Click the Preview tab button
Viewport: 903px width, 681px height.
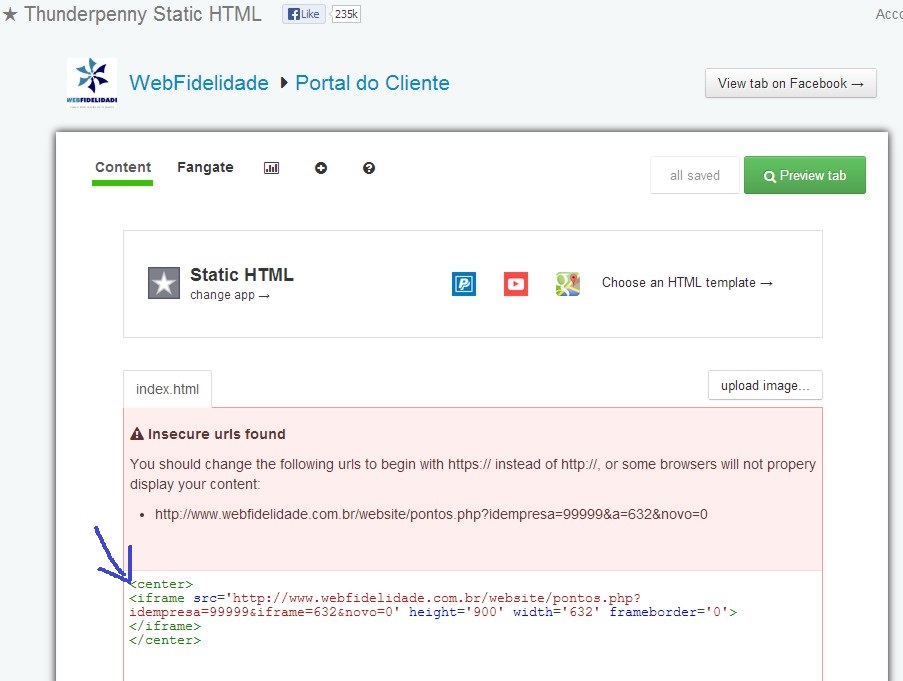click(805, 175)
